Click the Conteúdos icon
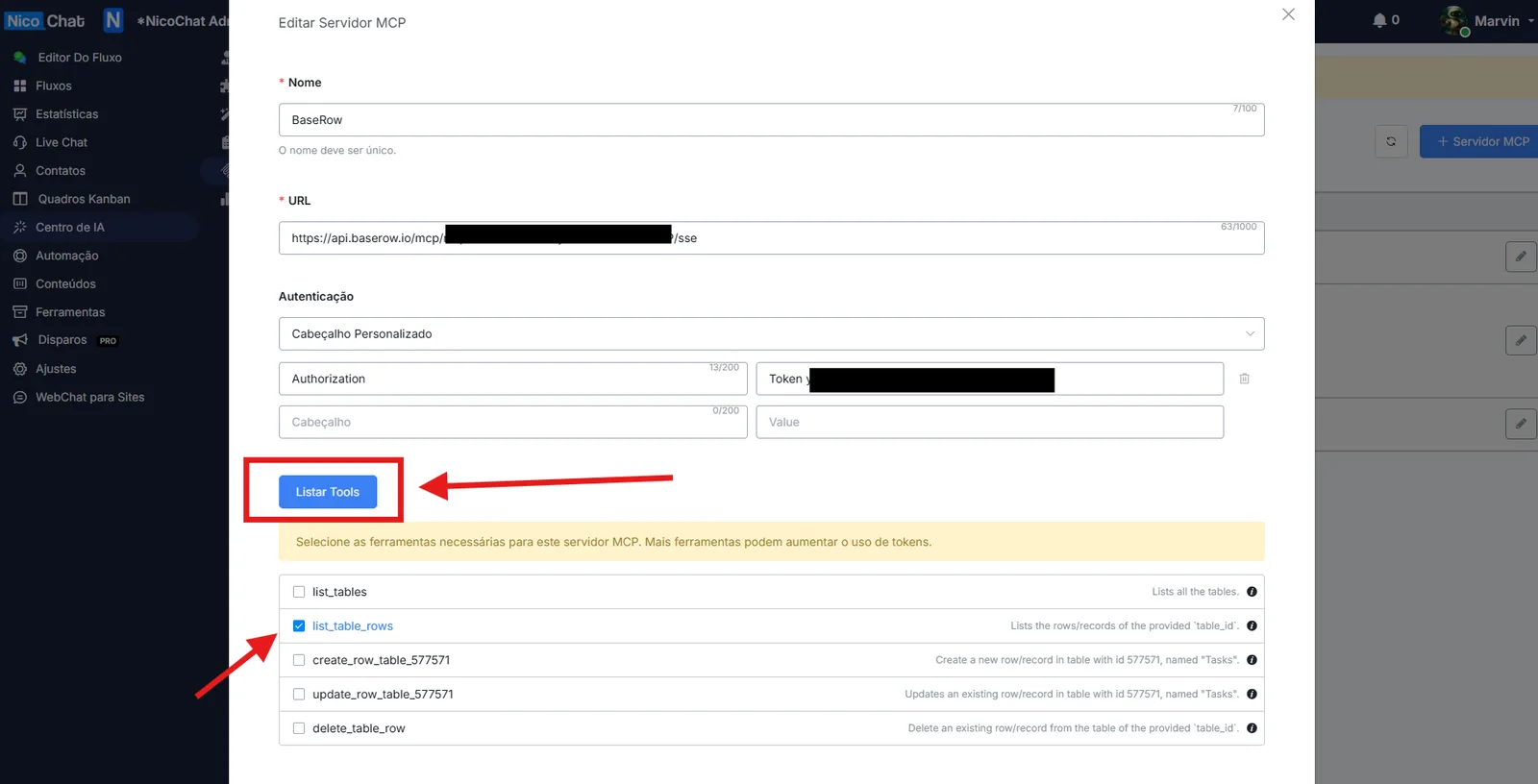The image size is (1538, 784). pyautogui.click(x=19, y=284)
